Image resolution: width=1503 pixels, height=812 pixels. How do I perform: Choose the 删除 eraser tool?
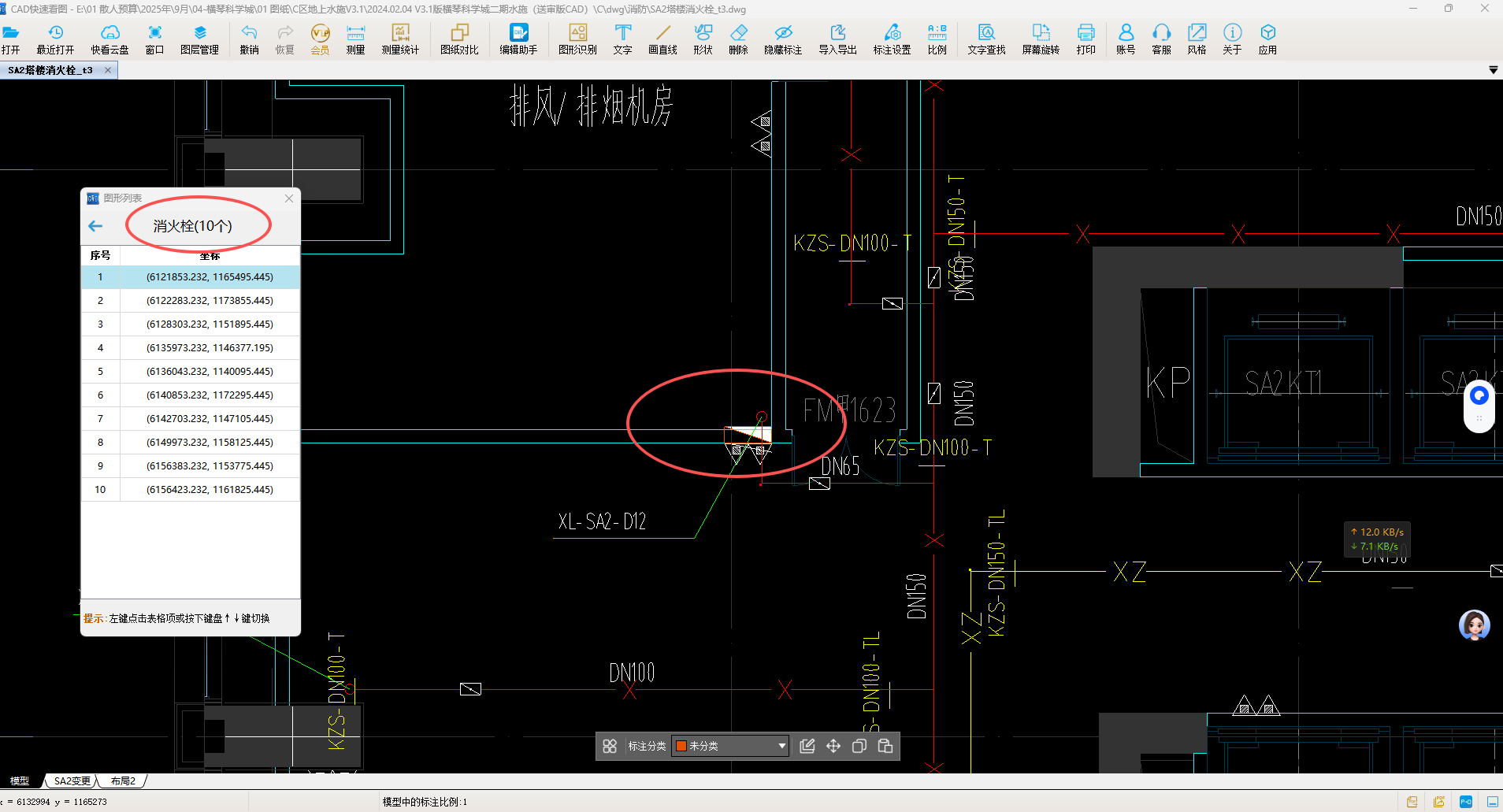pos(738,39)
